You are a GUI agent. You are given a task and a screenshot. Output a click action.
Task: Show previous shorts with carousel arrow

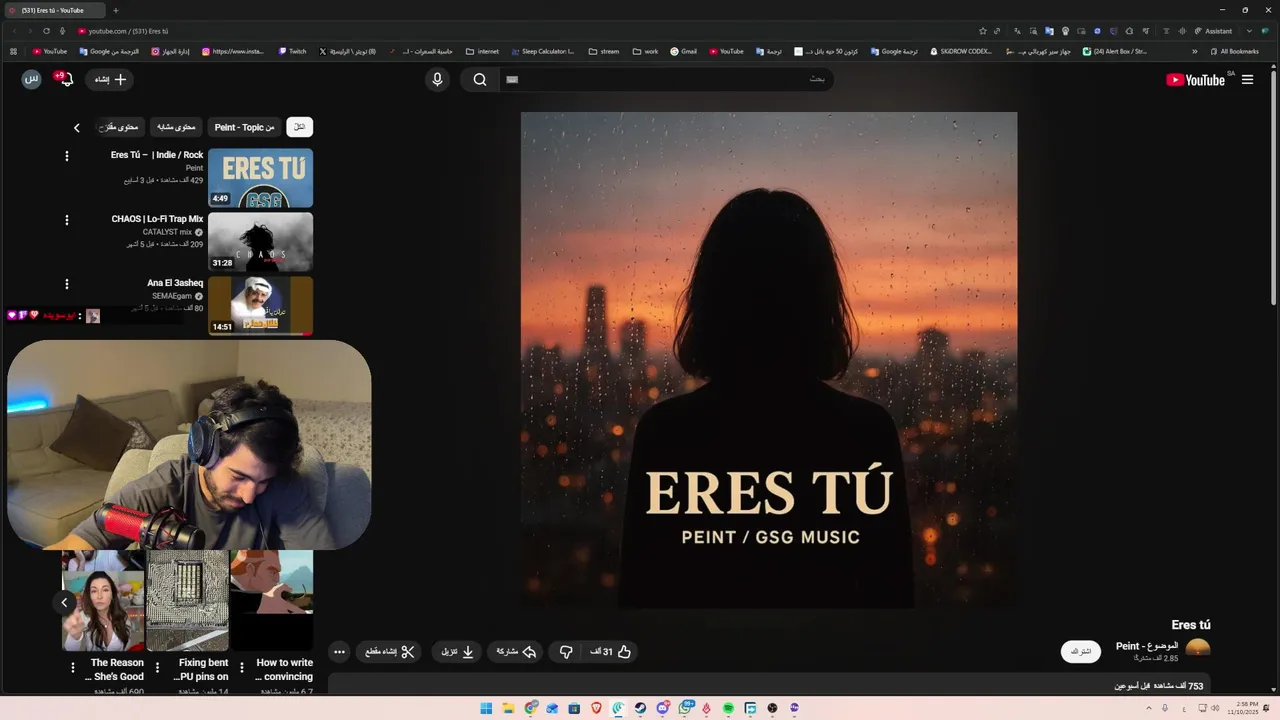64,602
